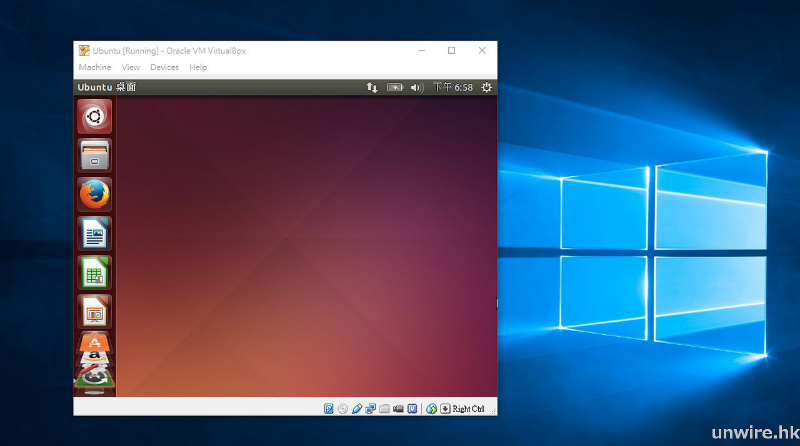Open LibreOffice Writer in the launcher
Screen dimensions: 800x446
[94, 233]
